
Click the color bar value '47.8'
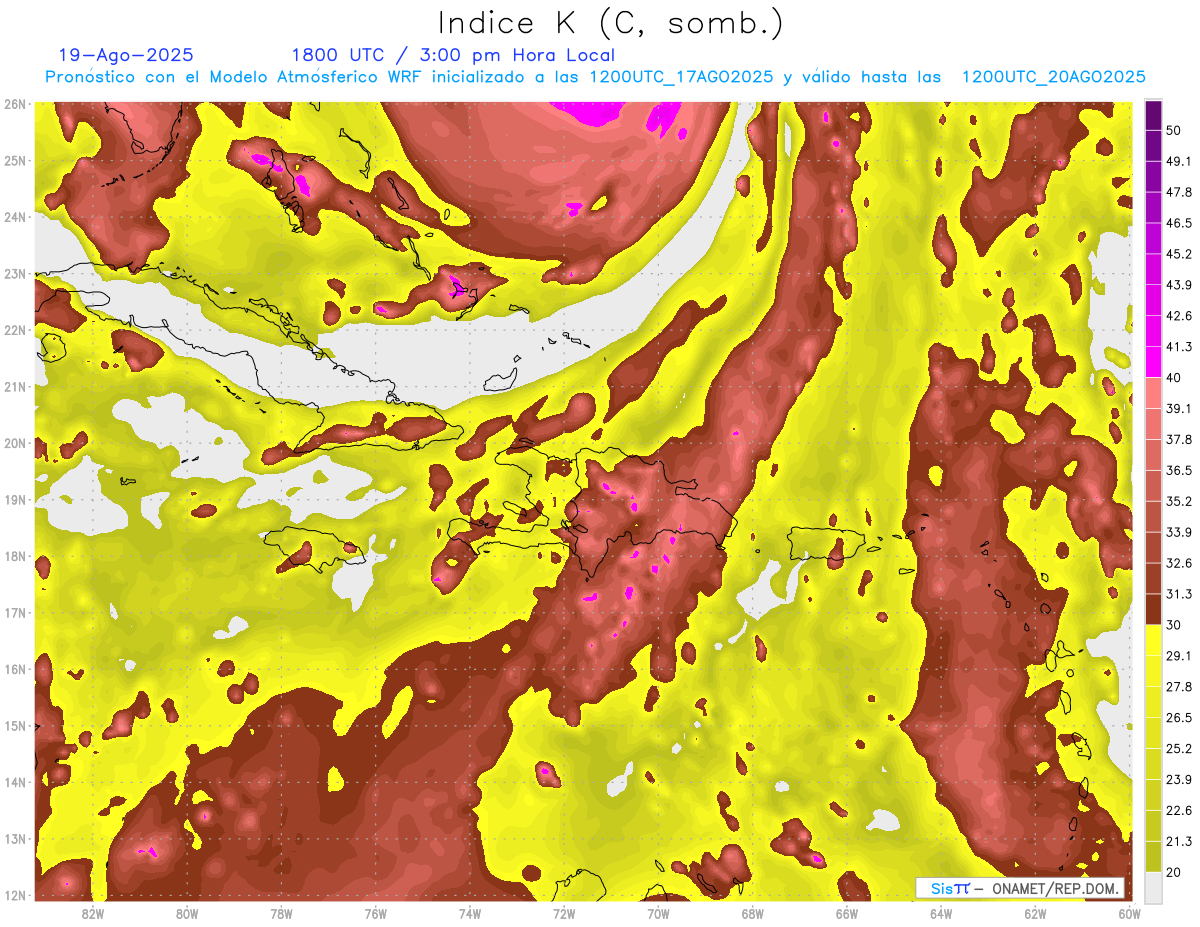tap(1179, 192)
